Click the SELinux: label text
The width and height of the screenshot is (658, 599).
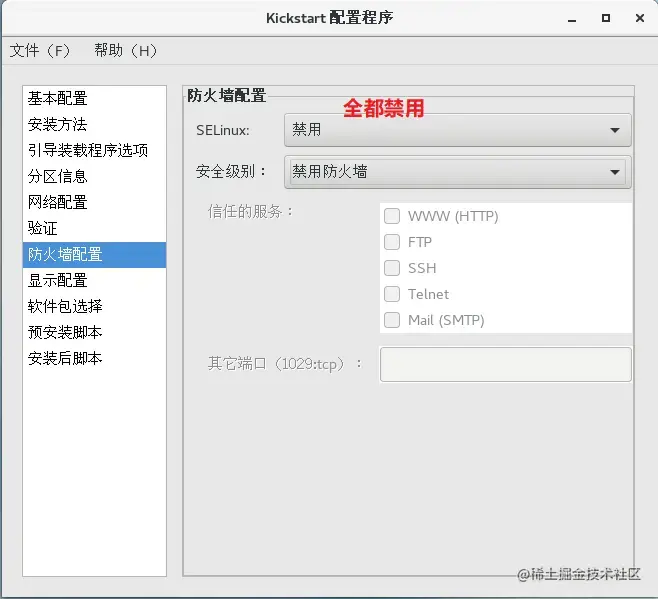pyautogui.click(x=223, y=130)
